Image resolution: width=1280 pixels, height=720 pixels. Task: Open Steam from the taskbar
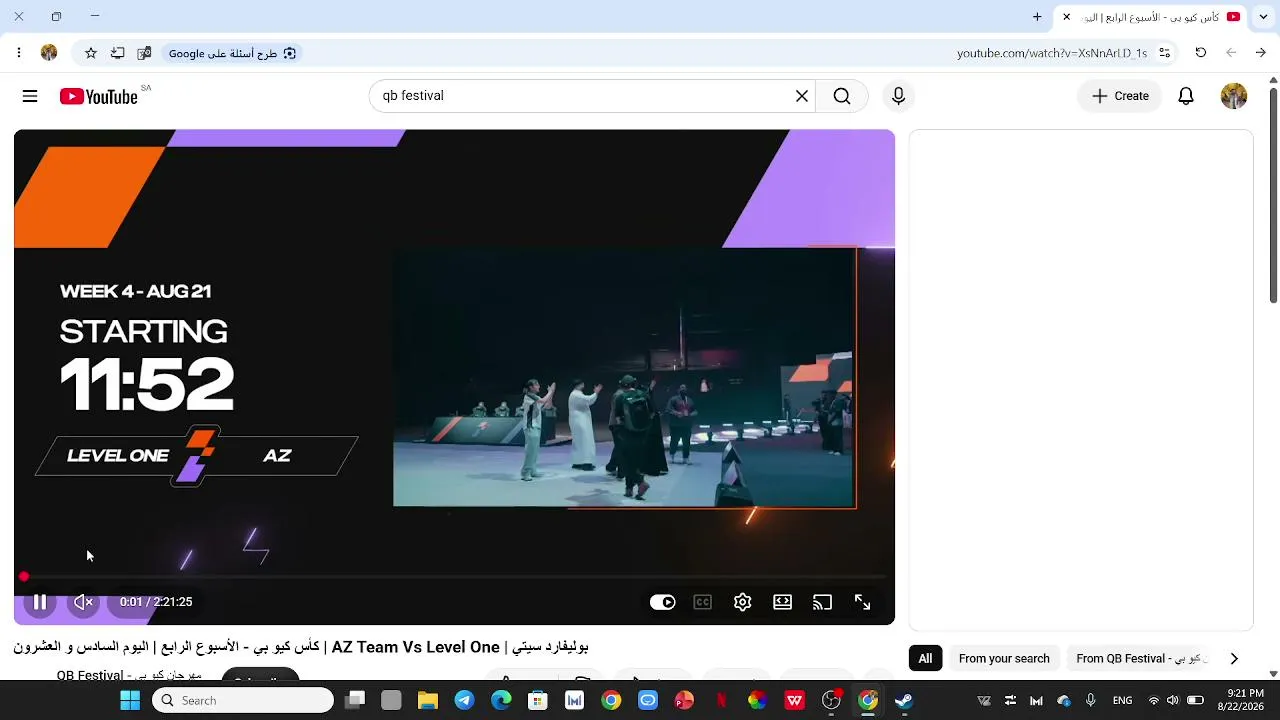point(904,701)
